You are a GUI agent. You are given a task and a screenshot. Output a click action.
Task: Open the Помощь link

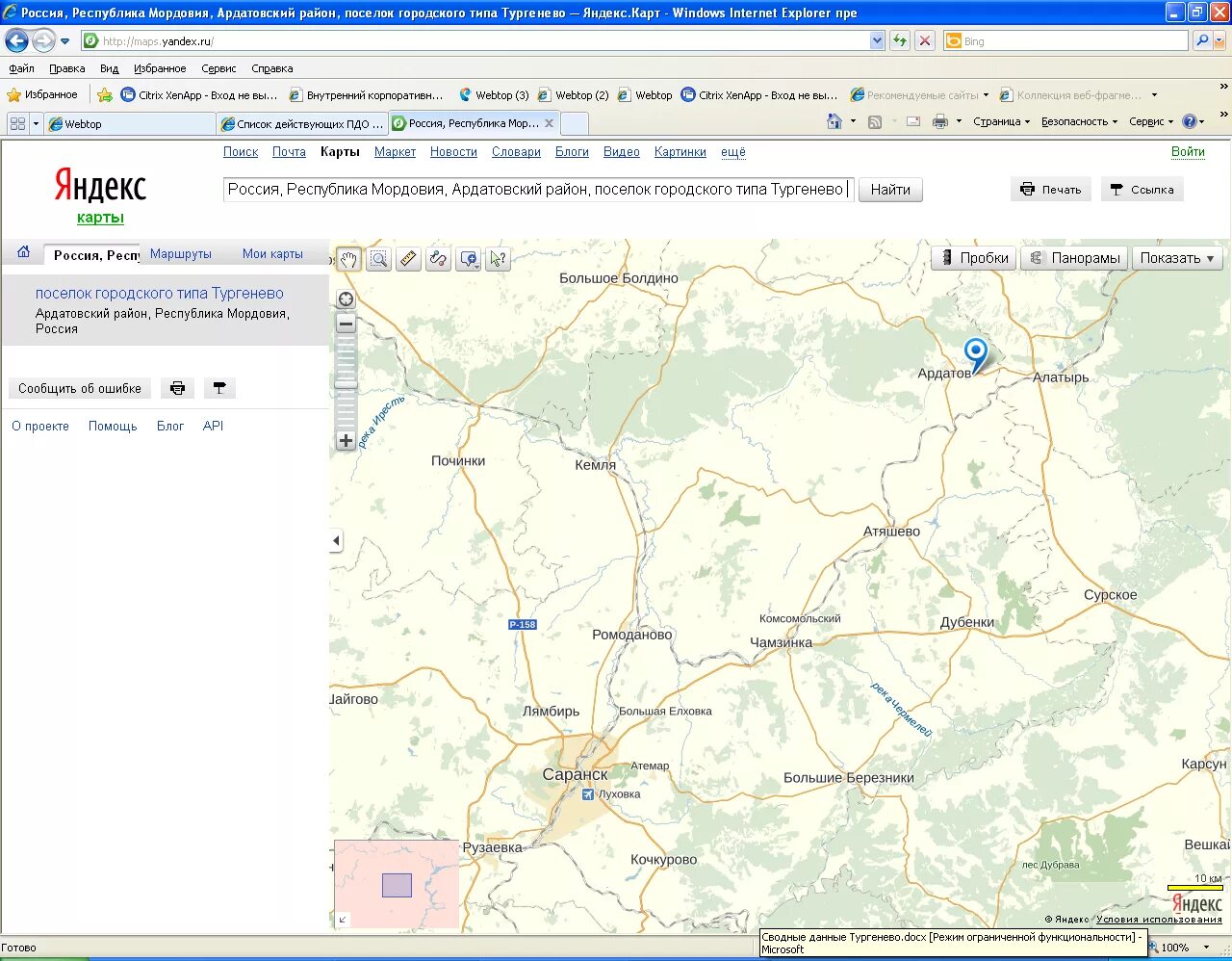113,426
